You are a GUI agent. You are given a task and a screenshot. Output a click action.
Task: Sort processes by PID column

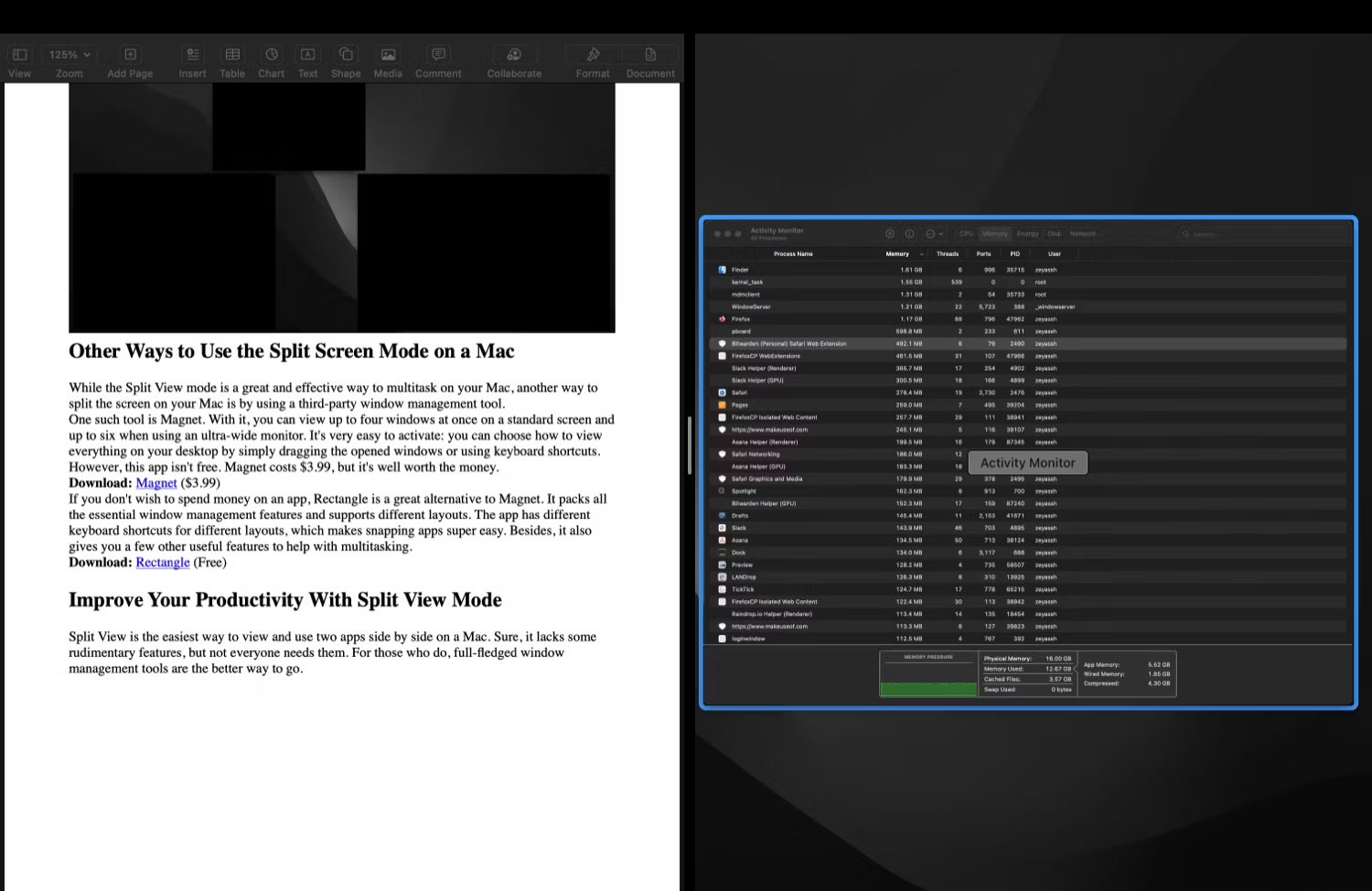point(1014,253)
